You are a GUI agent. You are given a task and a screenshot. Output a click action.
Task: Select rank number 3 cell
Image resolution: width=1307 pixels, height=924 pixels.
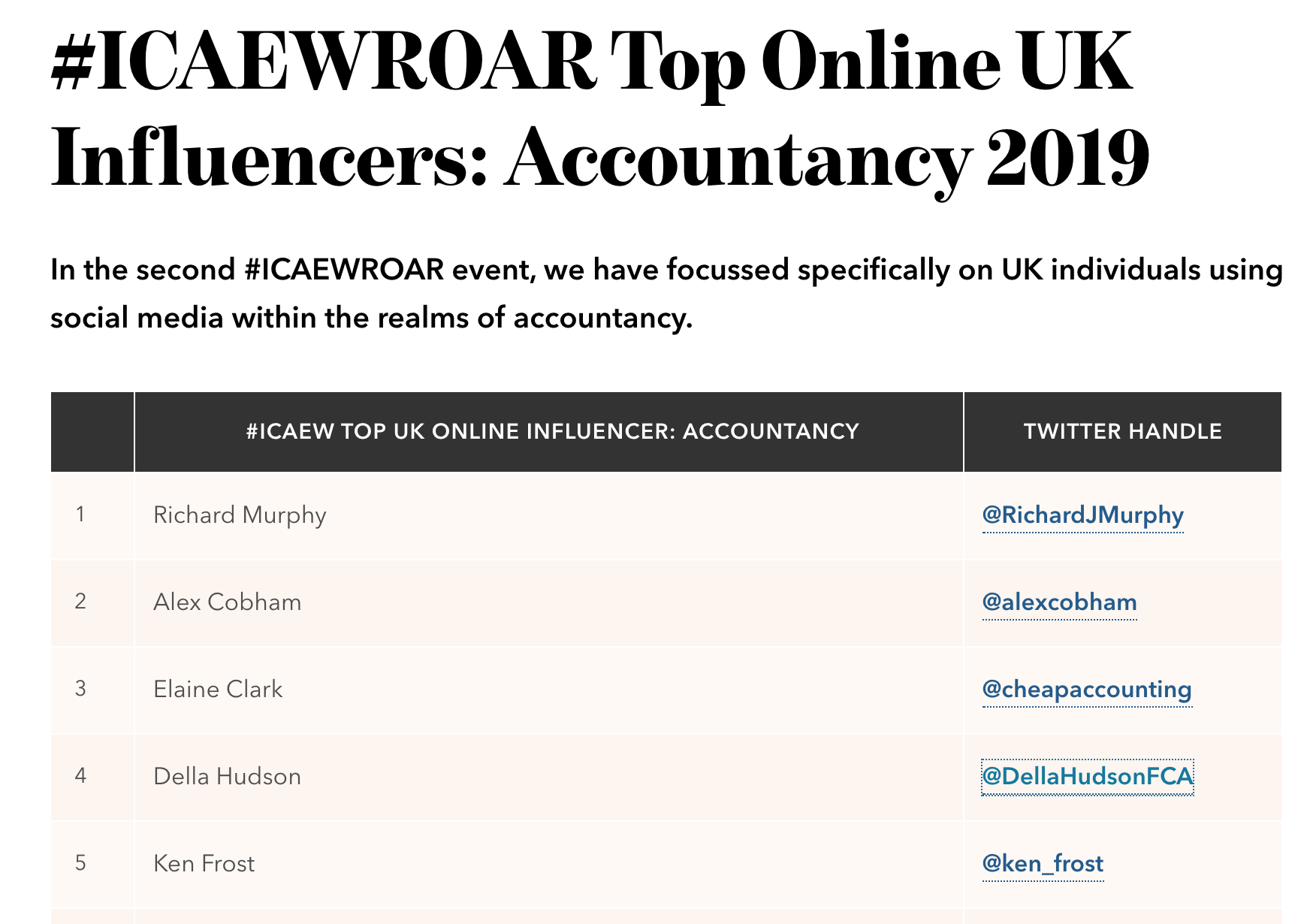[x=80, y=689]
